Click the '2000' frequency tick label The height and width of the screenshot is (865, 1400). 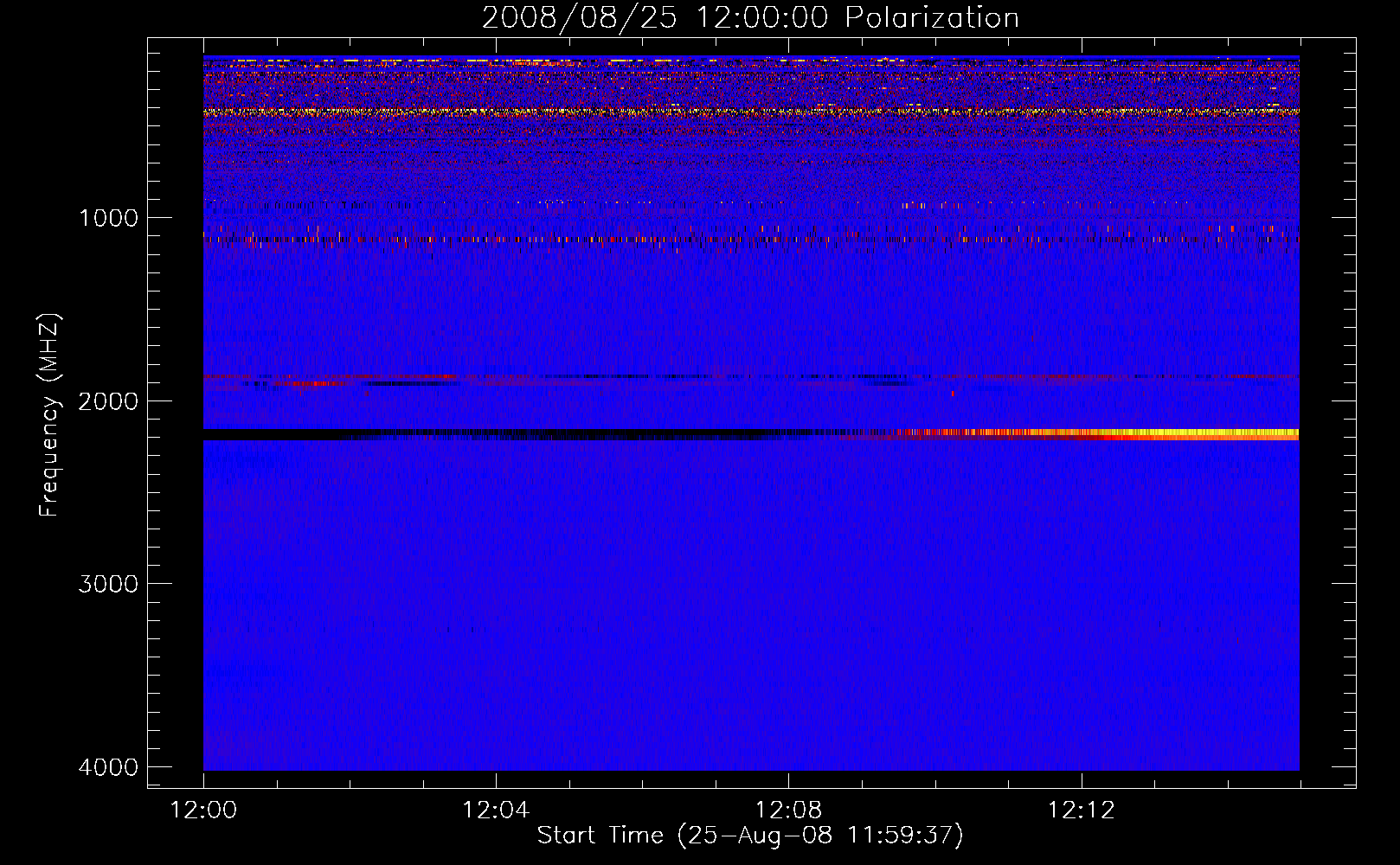[108, 401]
